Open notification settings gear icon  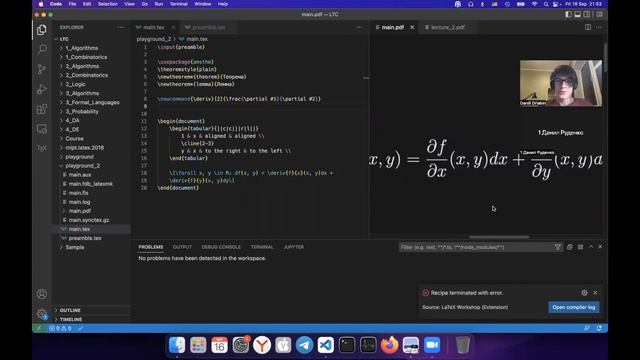point(584,293)
